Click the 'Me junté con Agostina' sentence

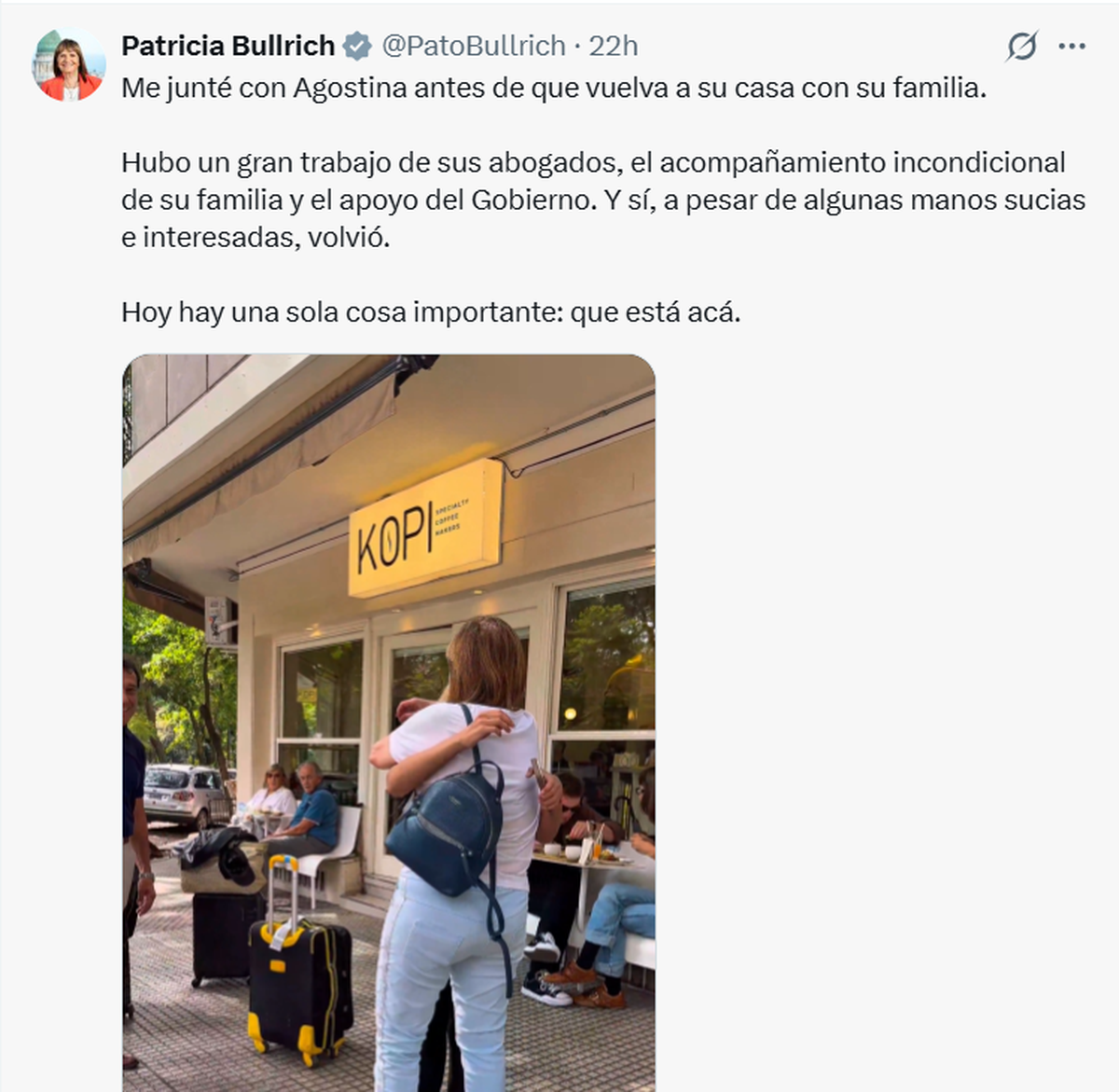554,89
